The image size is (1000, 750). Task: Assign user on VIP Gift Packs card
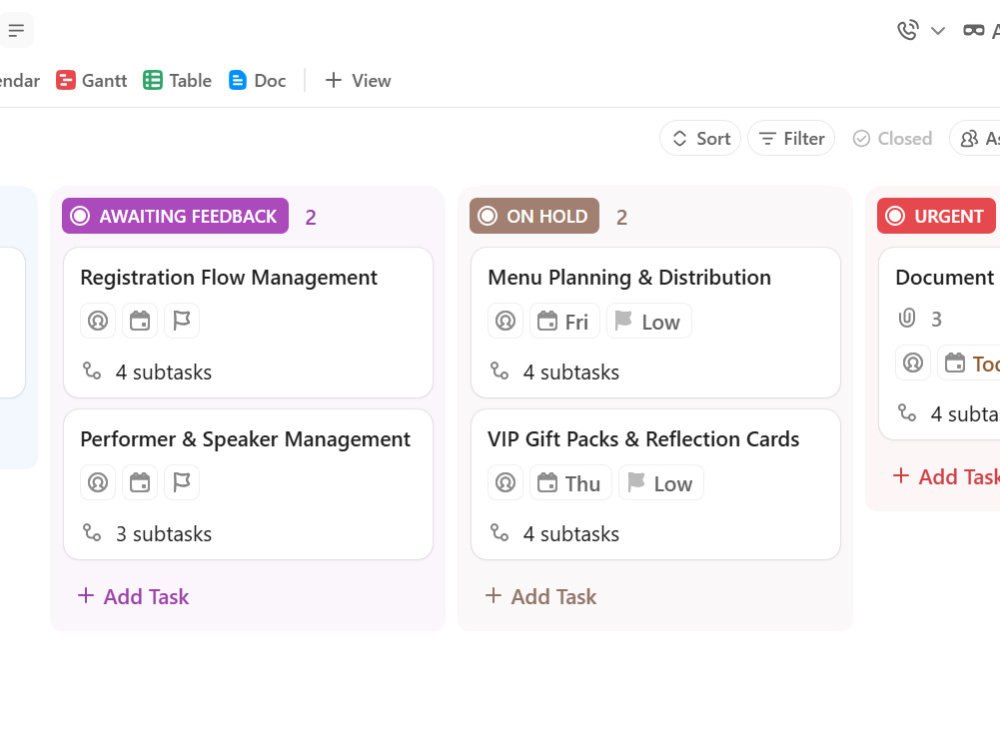(x=505, y=483)
